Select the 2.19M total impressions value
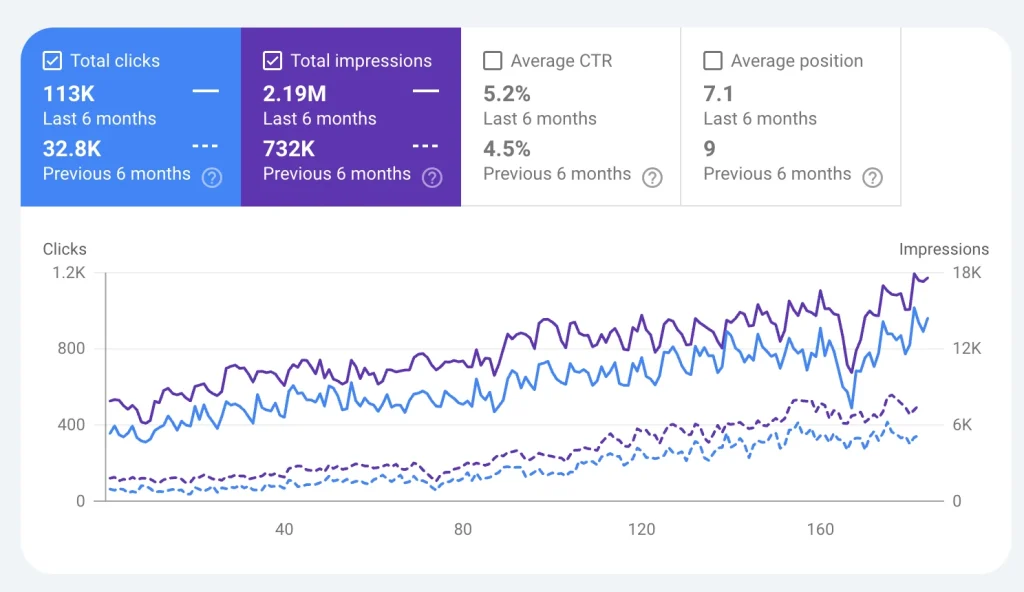The image size is (1024, 592). click(295, 94)
